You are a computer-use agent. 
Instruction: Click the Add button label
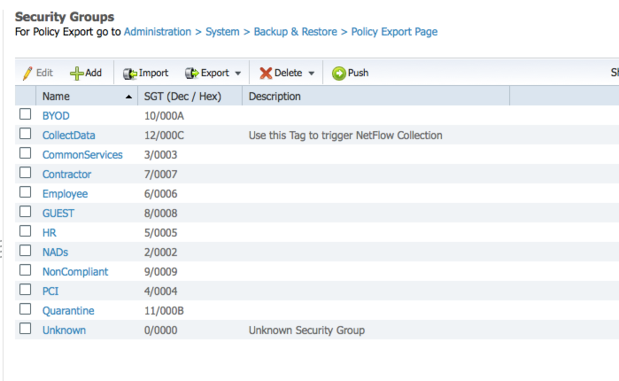(x=94, y=73)
